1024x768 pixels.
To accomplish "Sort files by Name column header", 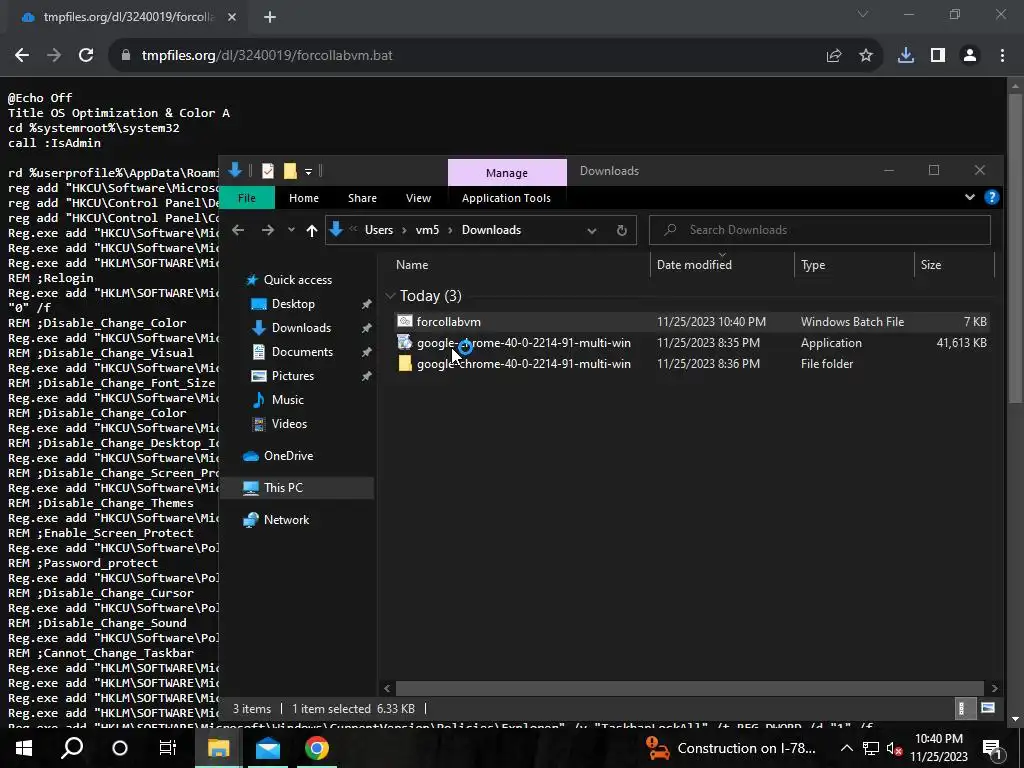I will 412,264.
